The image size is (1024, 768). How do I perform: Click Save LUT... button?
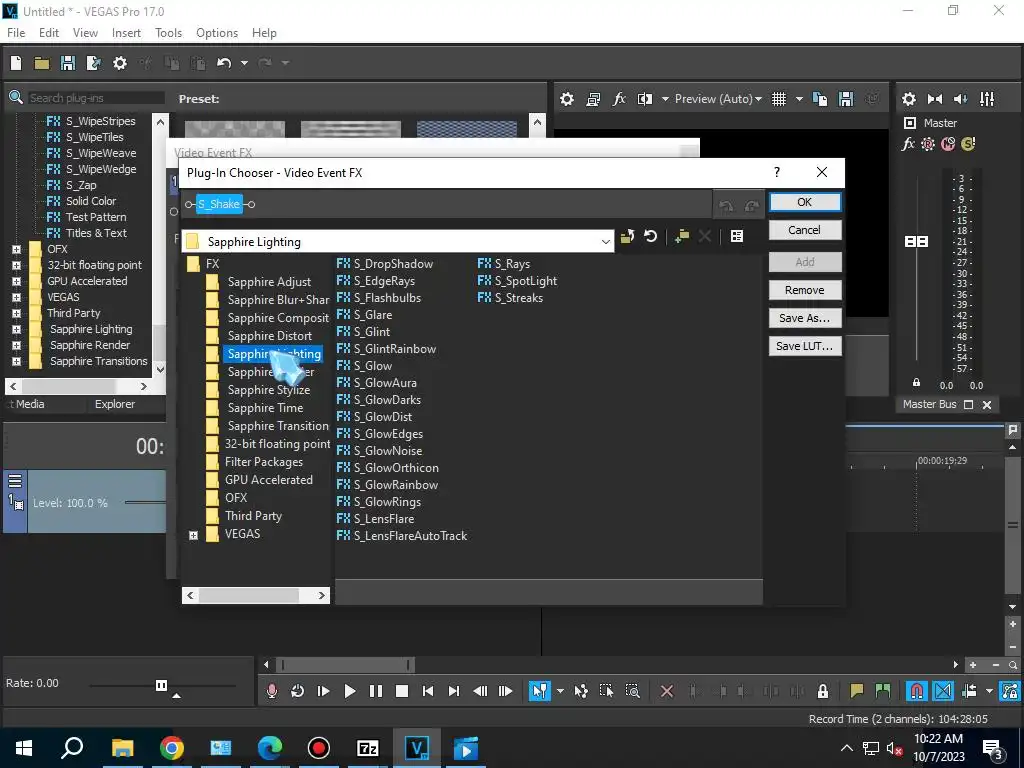point(805,346)
